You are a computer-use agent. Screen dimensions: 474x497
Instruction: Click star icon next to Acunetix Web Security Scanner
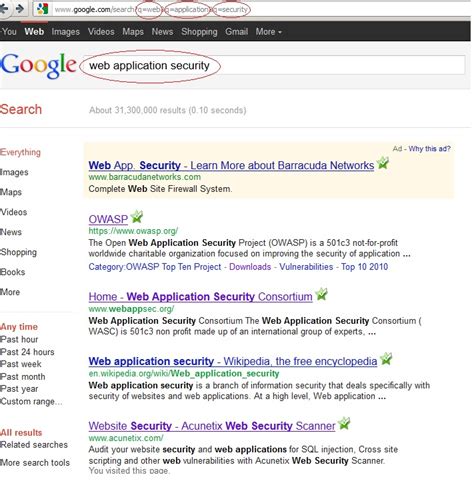pyautogui.click(x=344, y=424)
